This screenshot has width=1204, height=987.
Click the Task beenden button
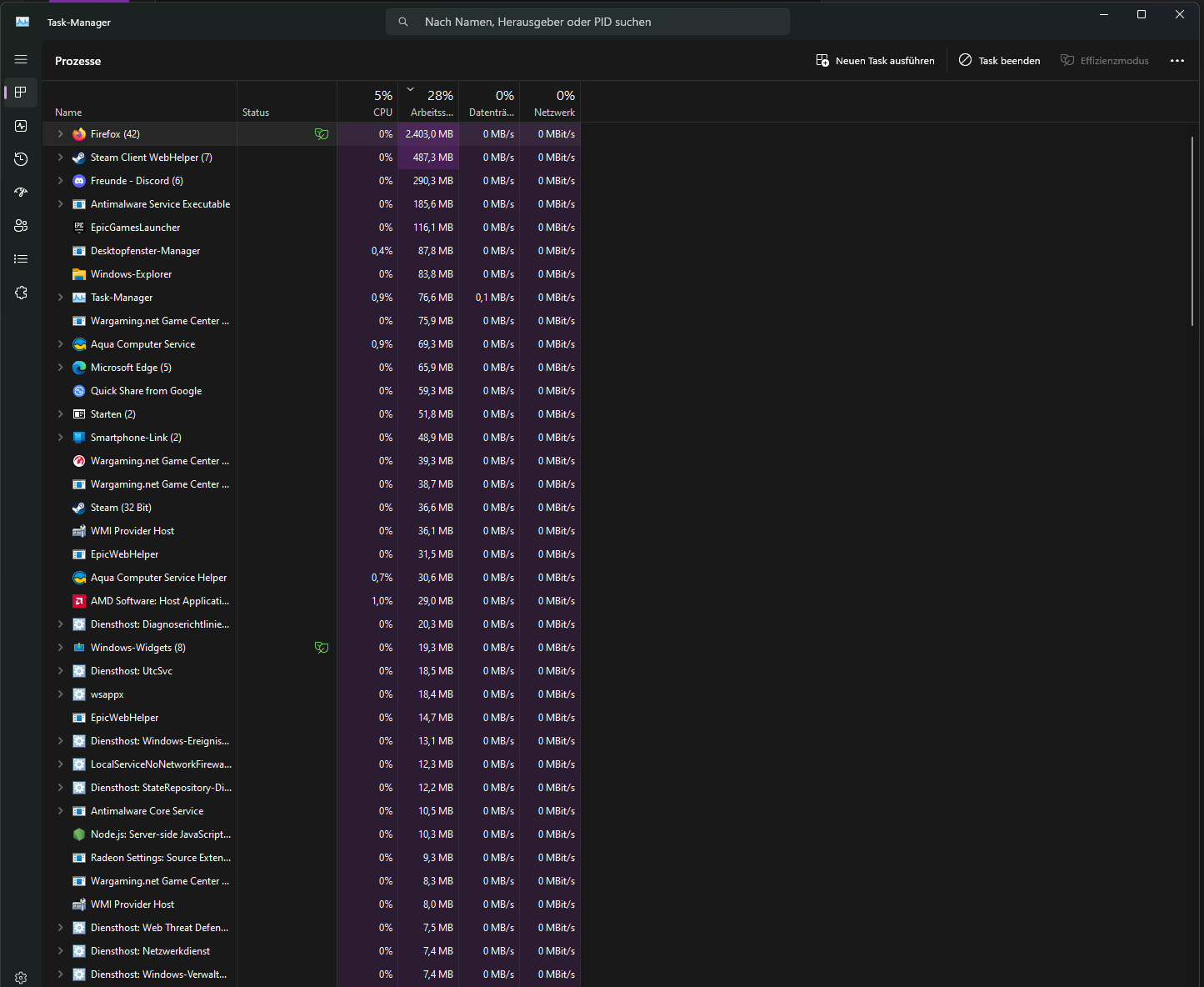(999, 61)
